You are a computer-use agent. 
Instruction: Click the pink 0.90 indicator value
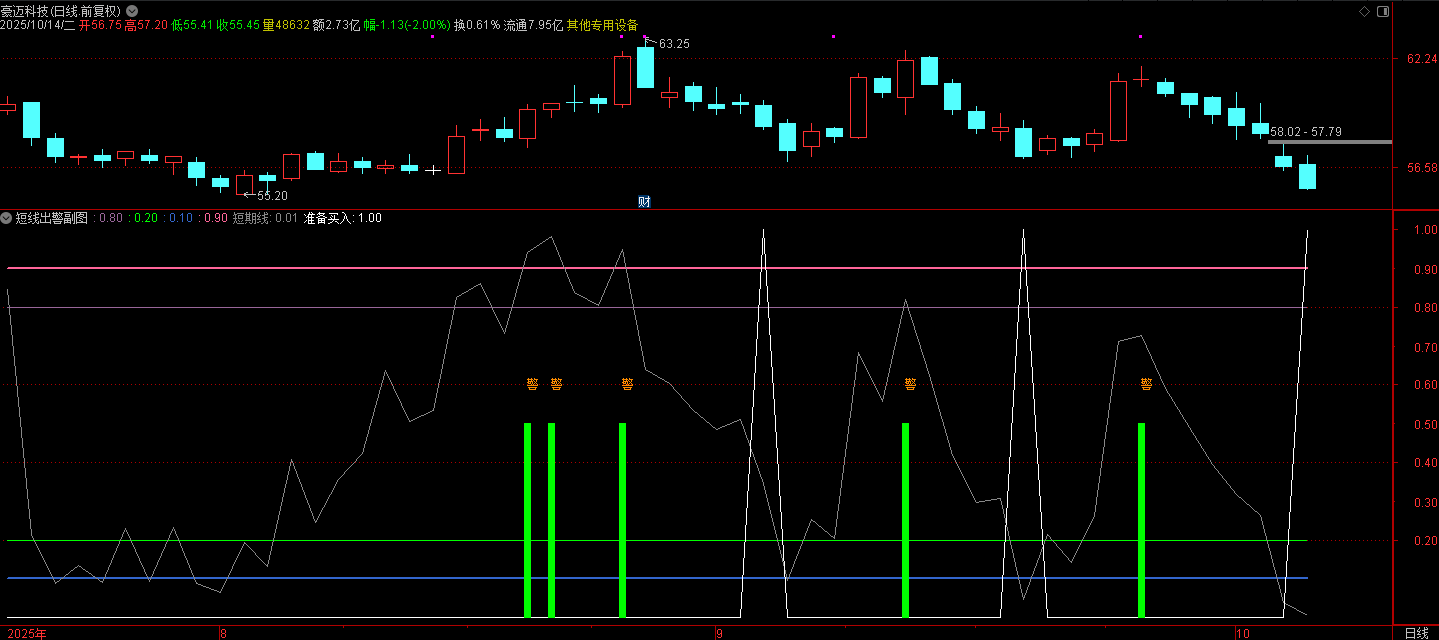215,218
